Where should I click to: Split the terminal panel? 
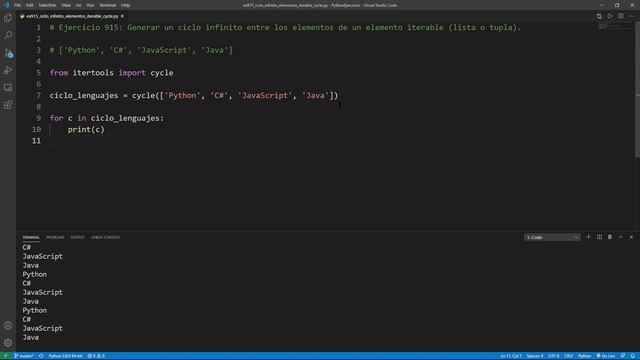pyautogui.click(x=599, y=237)
